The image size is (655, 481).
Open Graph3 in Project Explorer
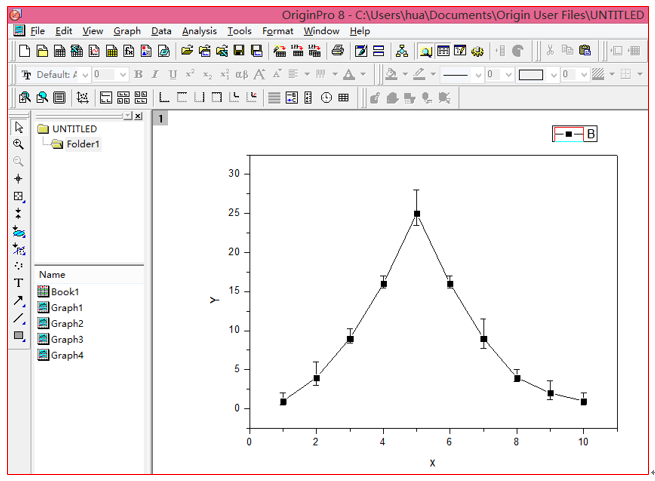click(x=67, y=339)
